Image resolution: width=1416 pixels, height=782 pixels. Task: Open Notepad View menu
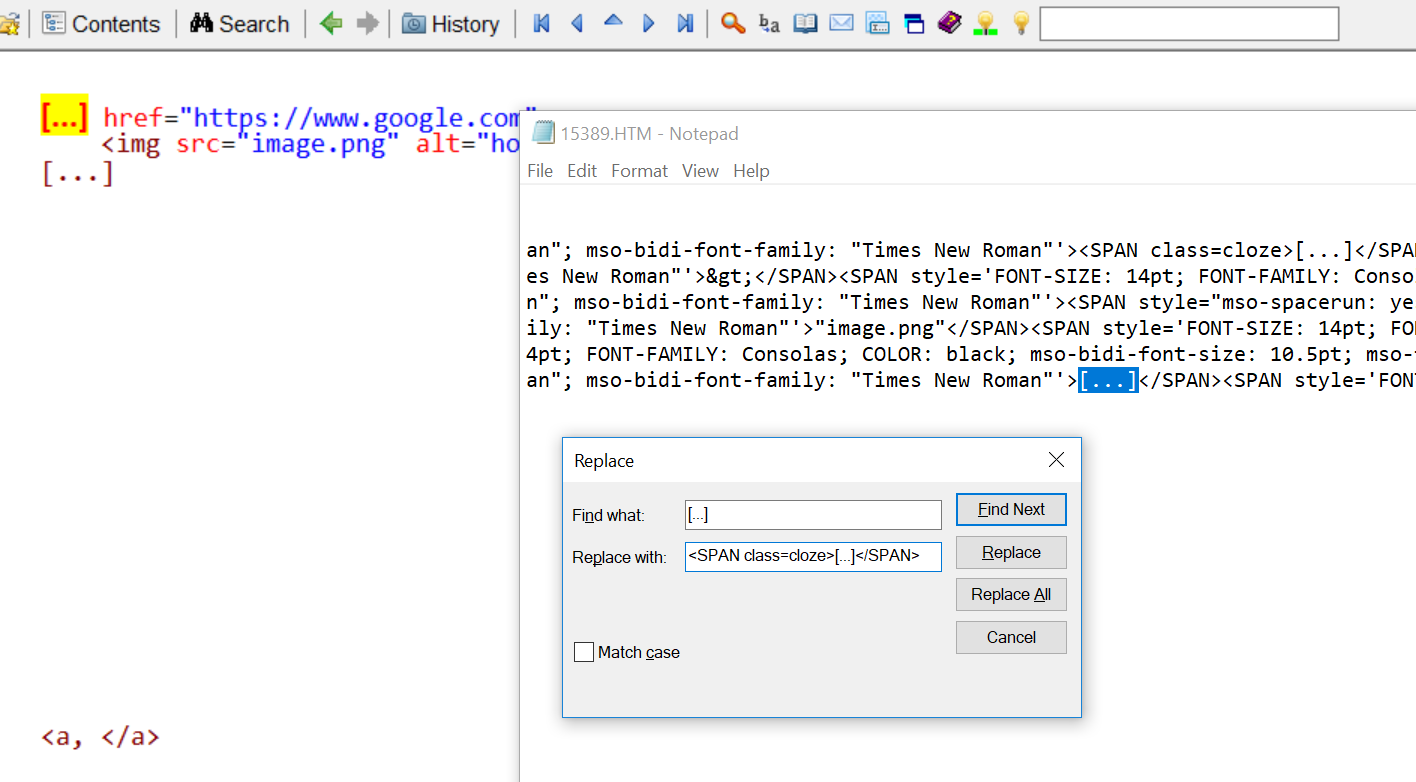(x=700, y=171)
